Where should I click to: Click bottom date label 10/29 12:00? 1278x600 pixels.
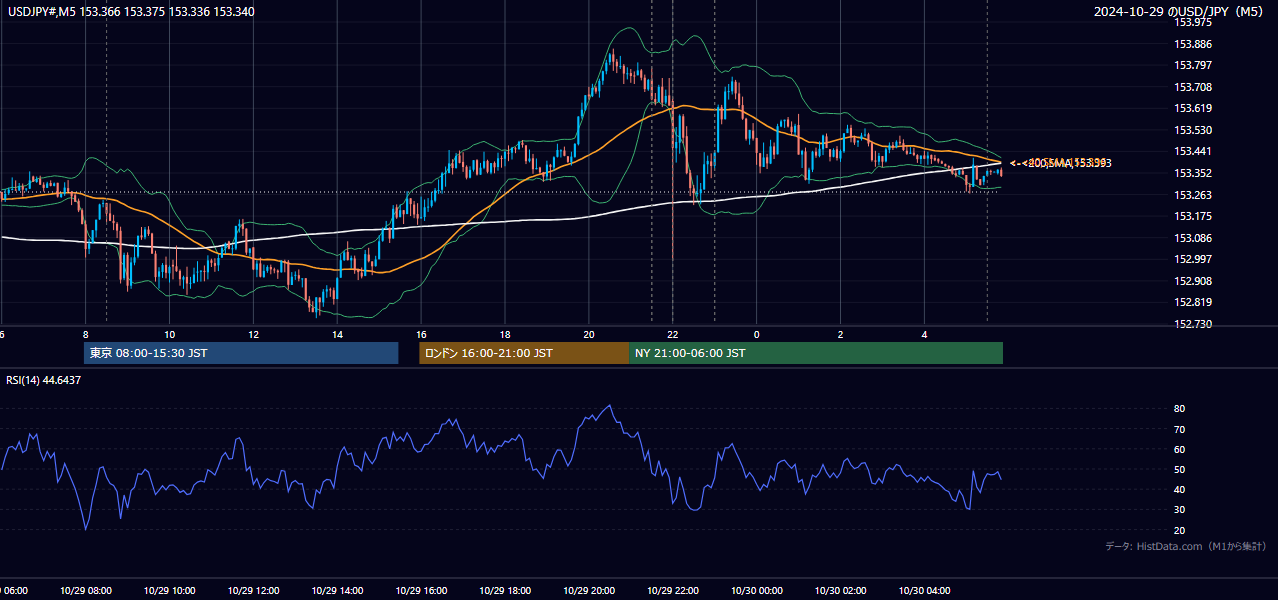coord(253,590)
